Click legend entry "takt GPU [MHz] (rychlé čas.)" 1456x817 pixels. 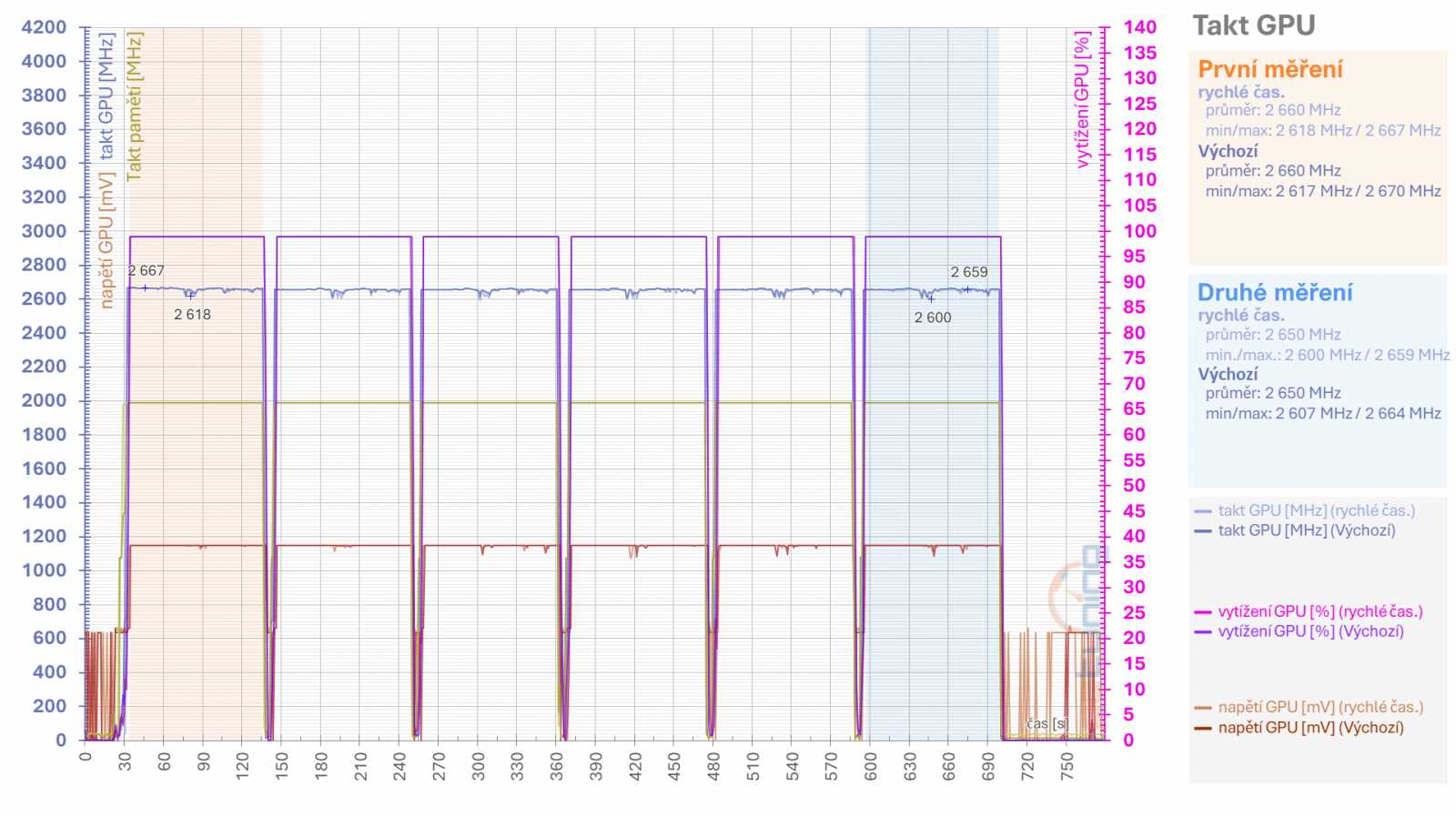click(x=1317, y=510)
